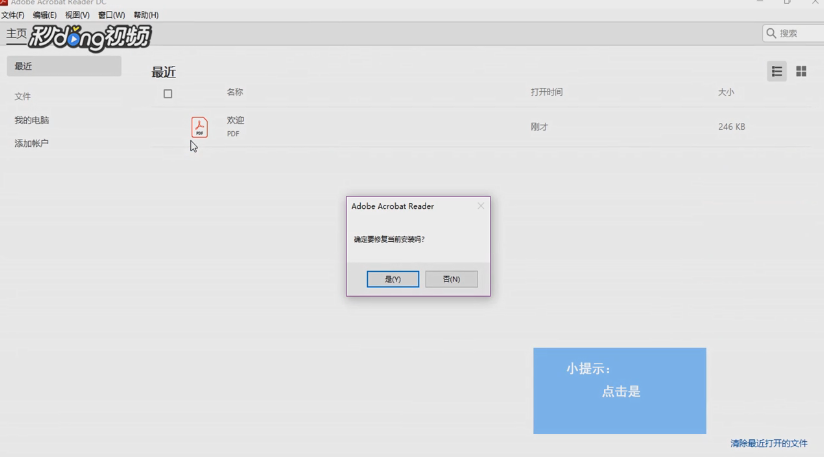Viewport: 824px width, 457px height.
Task: Select 我的电脑 in the sidebar
Action: [x=32, y=120]
